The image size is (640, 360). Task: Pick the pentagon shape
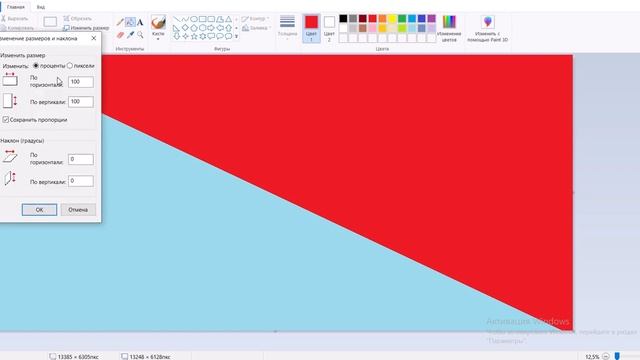(194, 28)
